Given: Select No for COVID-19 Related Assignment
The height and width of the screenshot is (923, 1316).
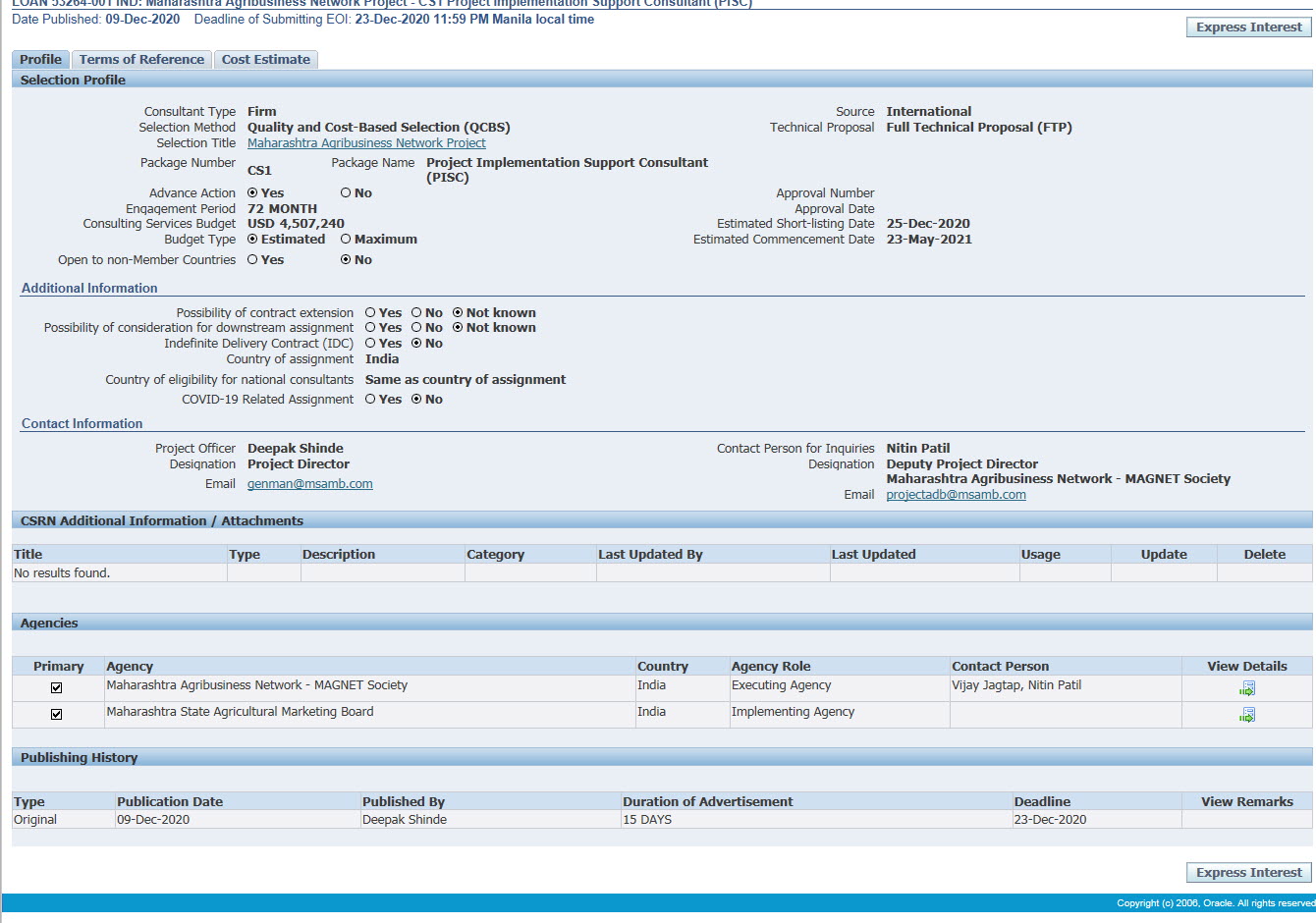Looking at the screenshot, I should [416, 400].
